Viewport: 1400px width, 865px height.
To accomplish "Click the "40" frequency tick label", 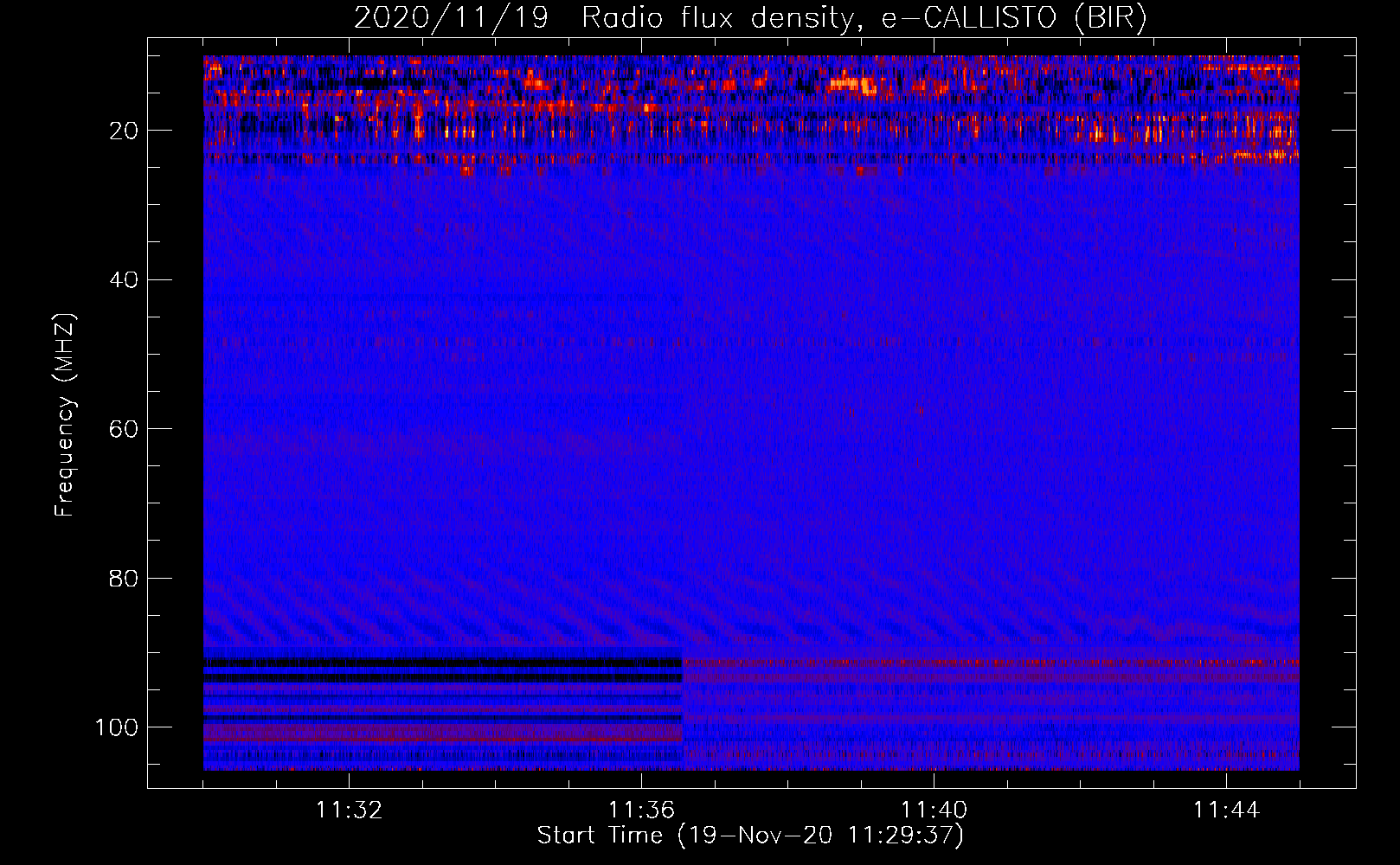I will point(124,280).
